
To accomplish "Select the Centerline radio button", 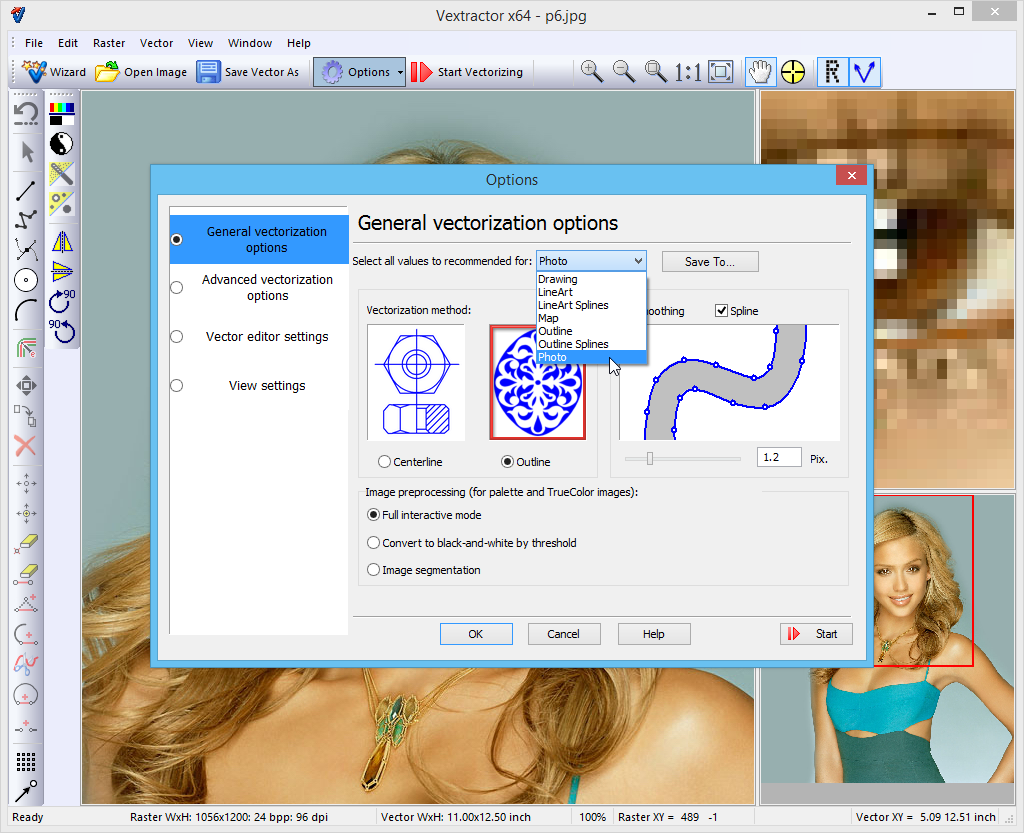I will (x=385, y=462).
